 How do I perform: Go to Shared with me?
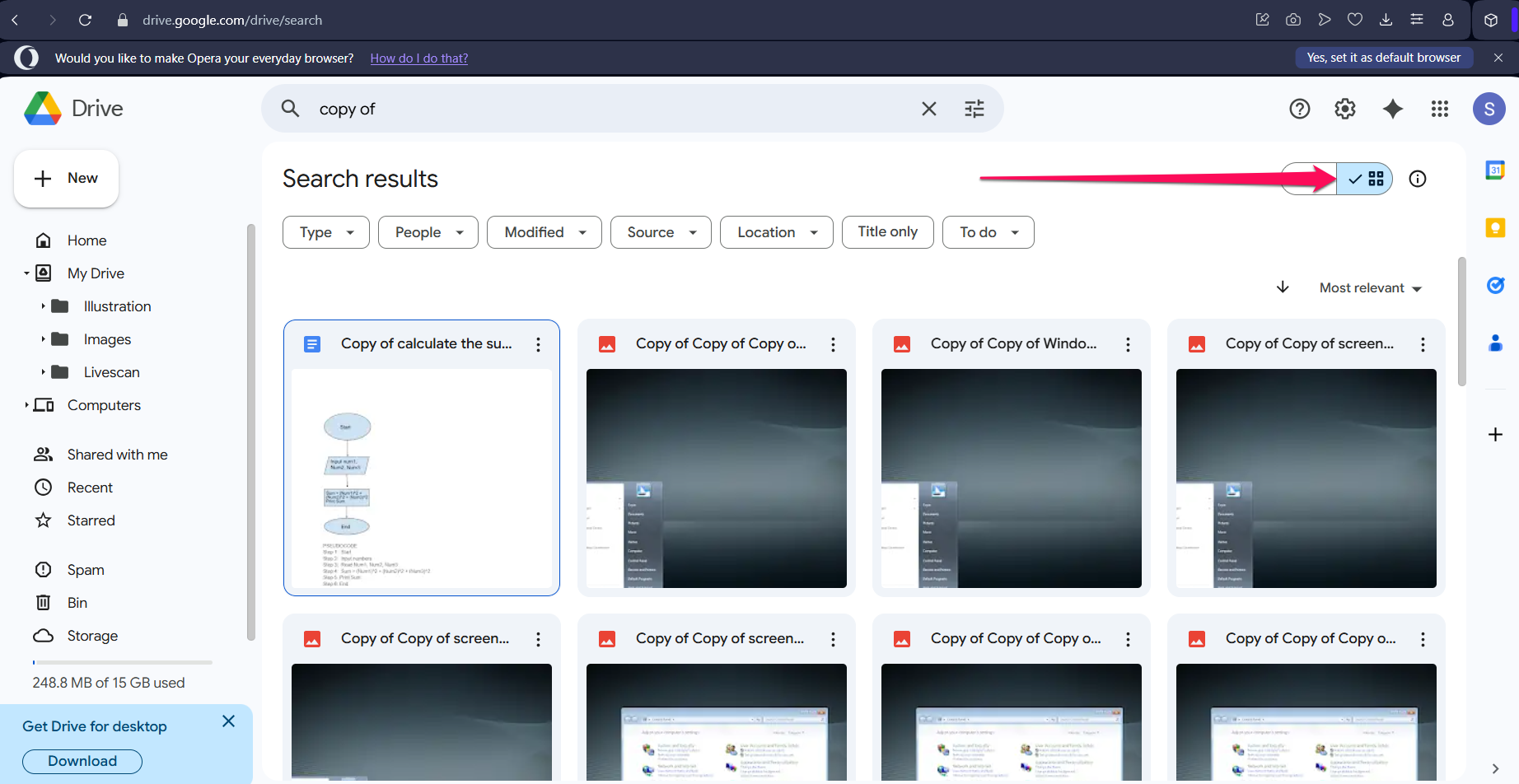point(117,455)
